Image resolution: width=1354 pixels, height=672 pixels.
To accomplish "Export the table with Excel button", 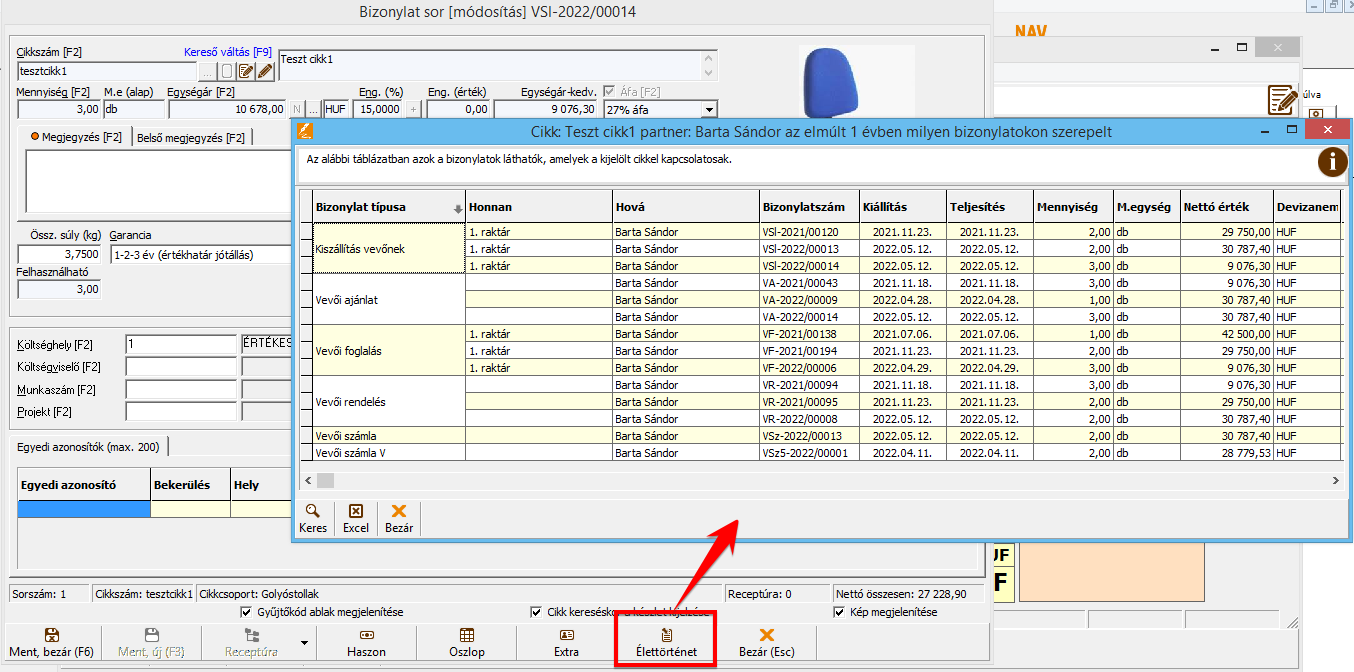I will point(355,517).
